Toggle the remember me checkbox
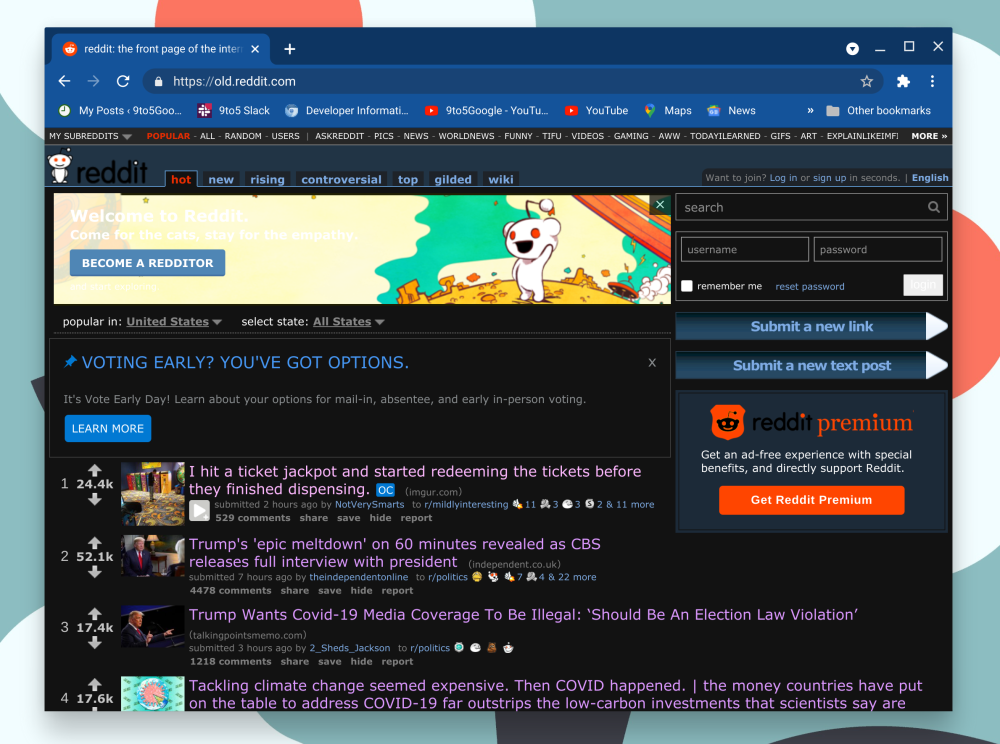Viewport: 1000px width, 744px height. 687,286
